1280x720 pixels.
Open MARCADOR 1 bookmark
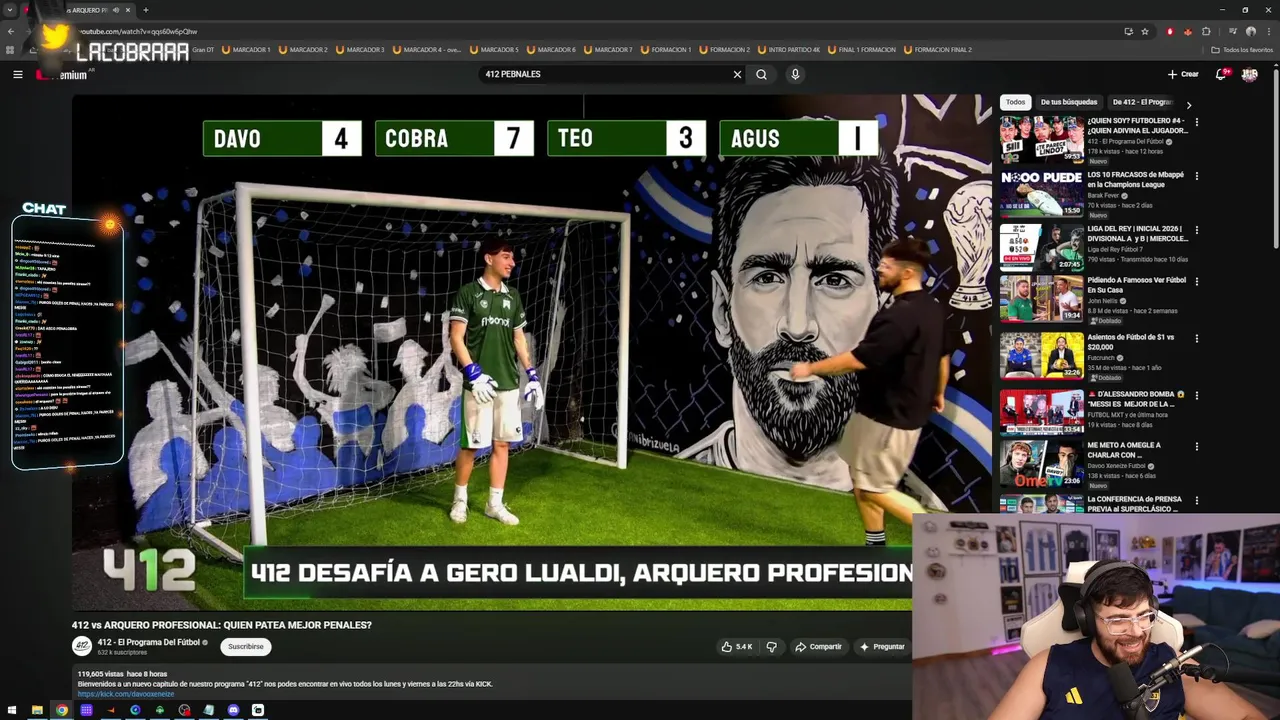pyautogui.click(x=246, y=50)
